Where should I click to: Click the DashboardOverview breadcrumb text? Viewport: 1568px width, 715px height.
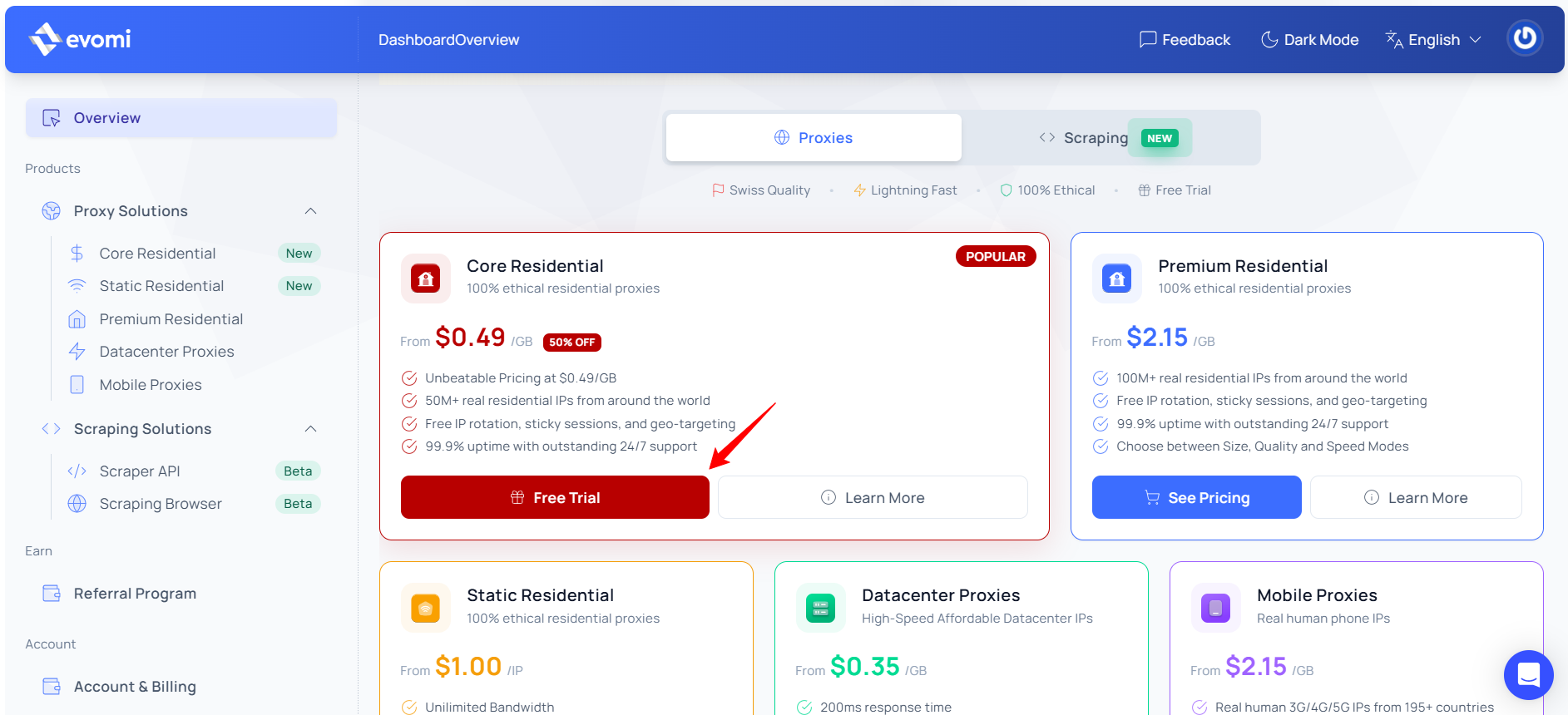tap(448, 40)
